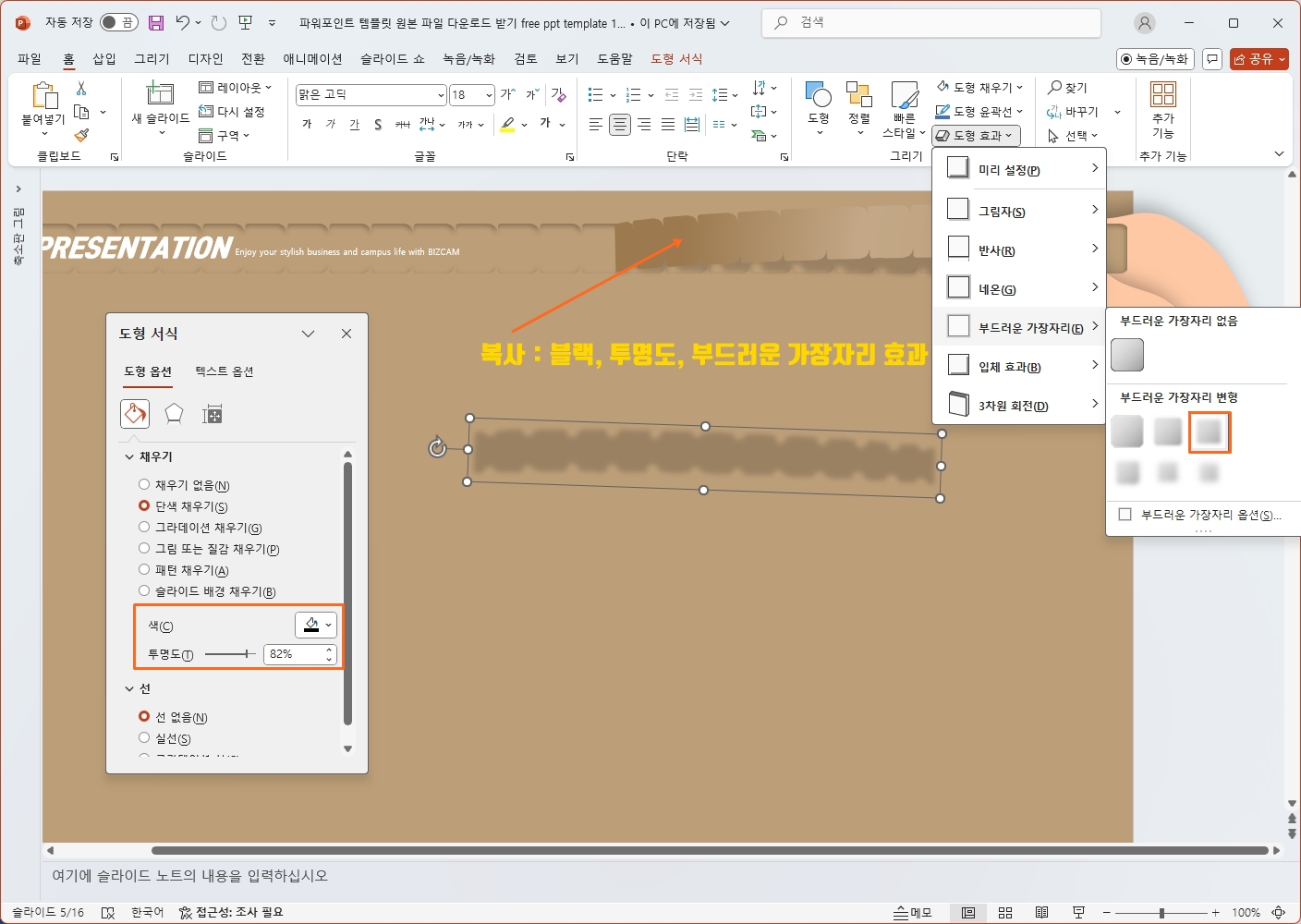Viewport: 1301px width, 924px height.
Task: Click the search box in title bar
Action: pos(931,23)
